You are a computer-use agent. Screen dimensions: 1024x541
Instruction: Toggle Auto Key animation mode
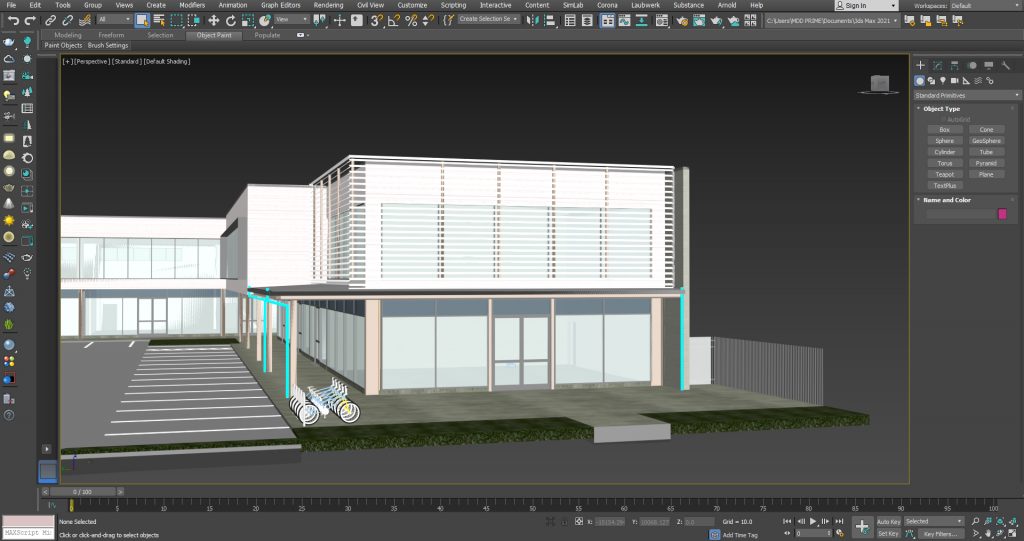[888, 521]
